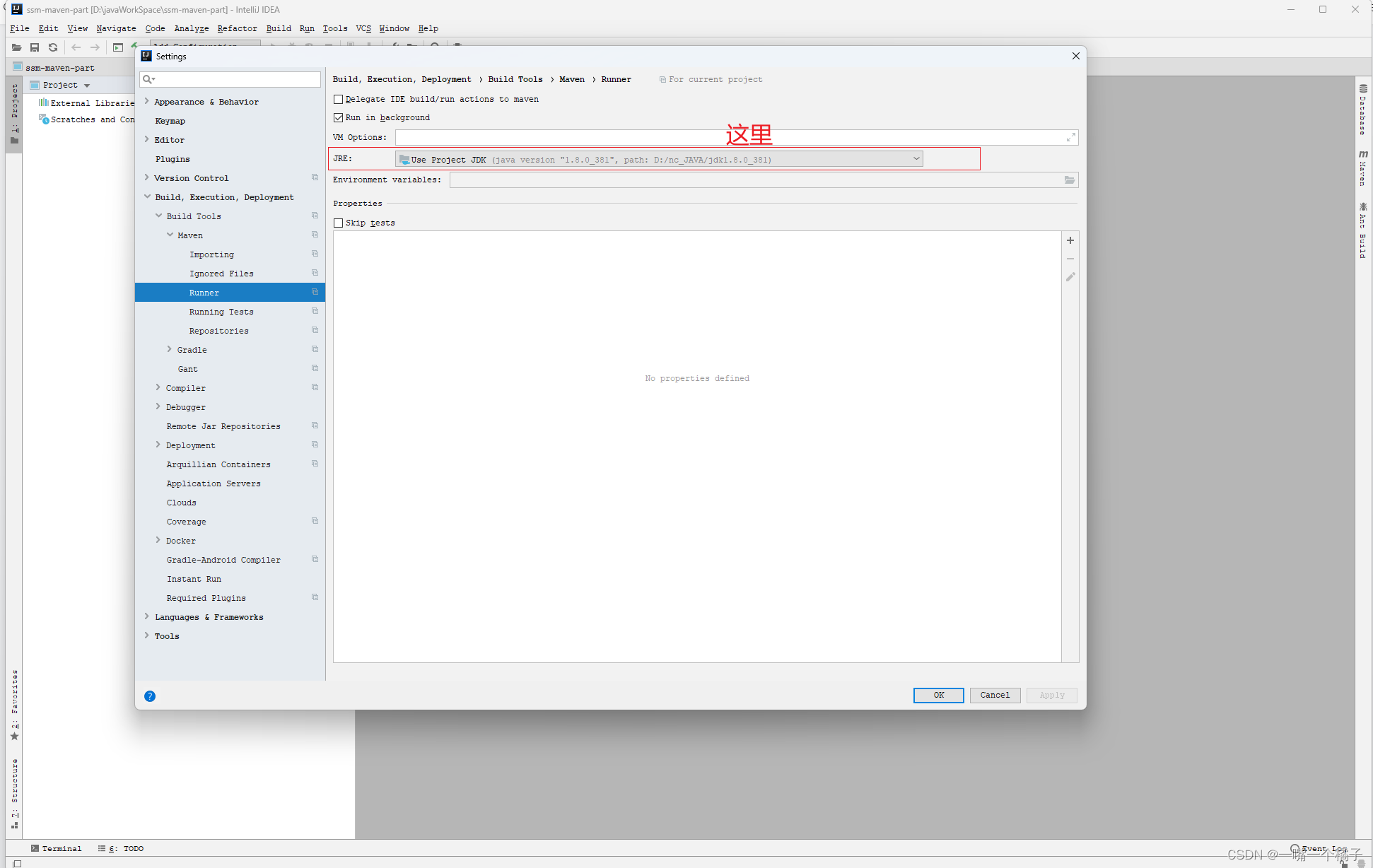
Task: Click the IntelliJ IDEA help icon
Action: 150,696
